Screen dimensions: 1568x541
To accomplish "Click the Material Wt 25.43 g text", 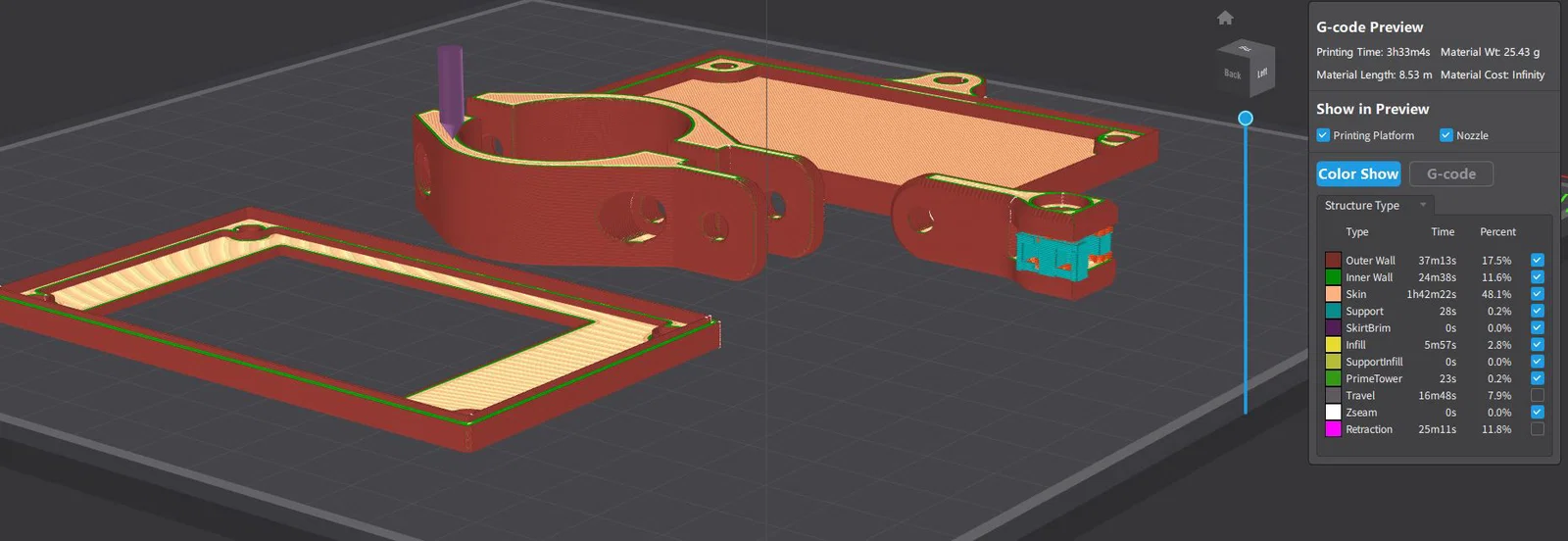I will (1490, 52).
